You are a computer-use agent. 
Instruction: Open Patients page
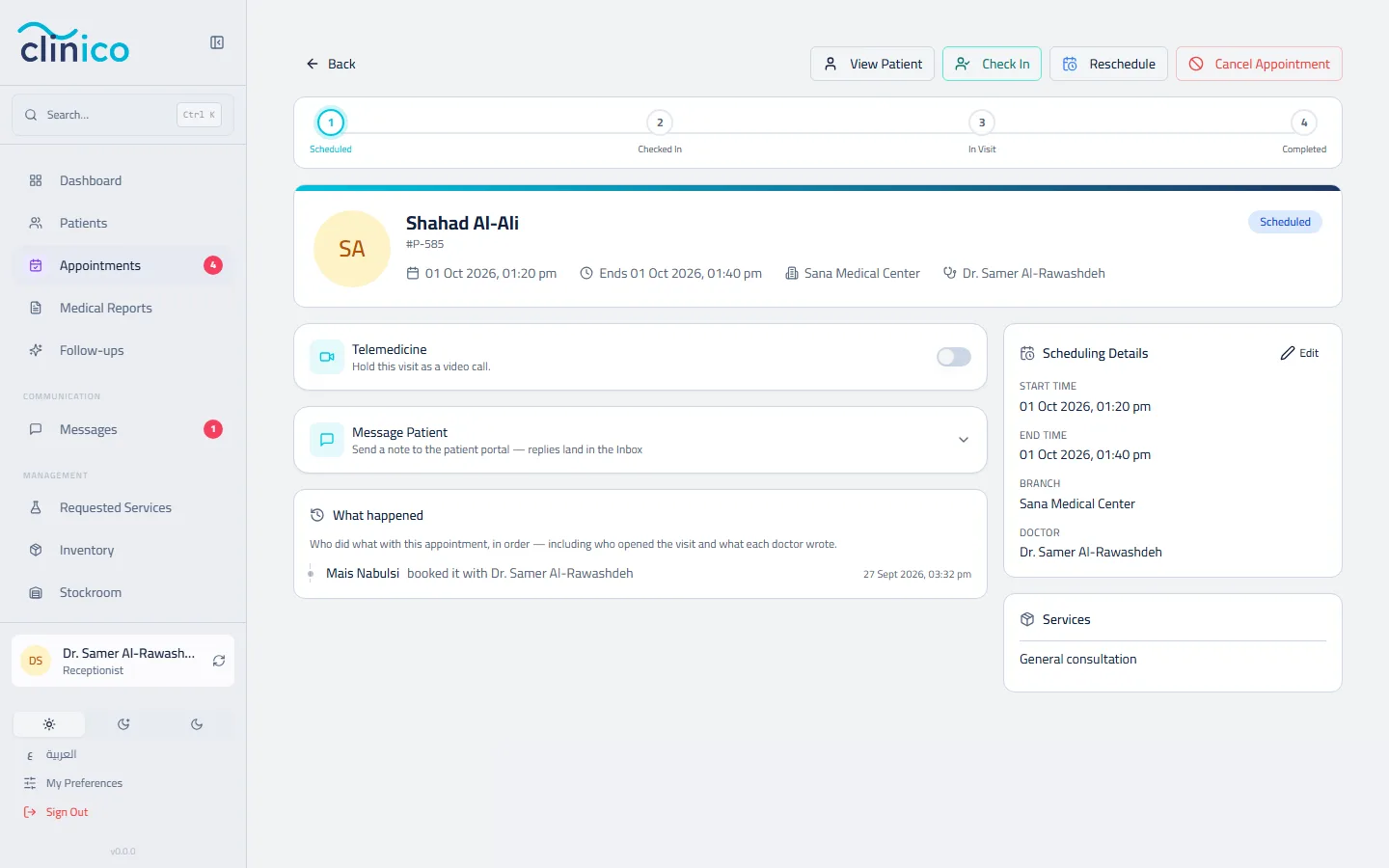coord(123,223)
